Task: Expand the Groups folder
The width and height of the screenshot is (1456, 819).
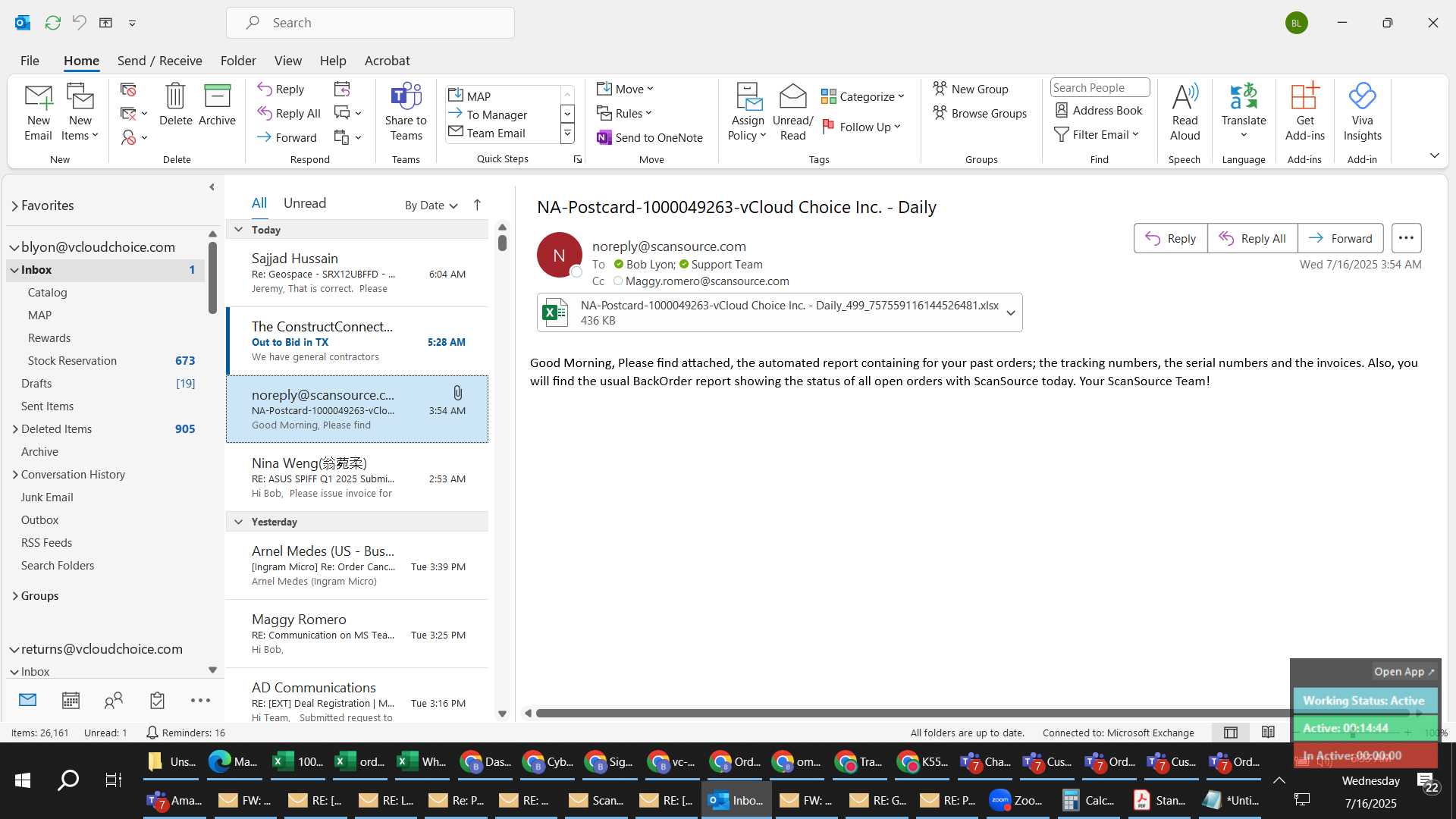Action: point(14,596)
